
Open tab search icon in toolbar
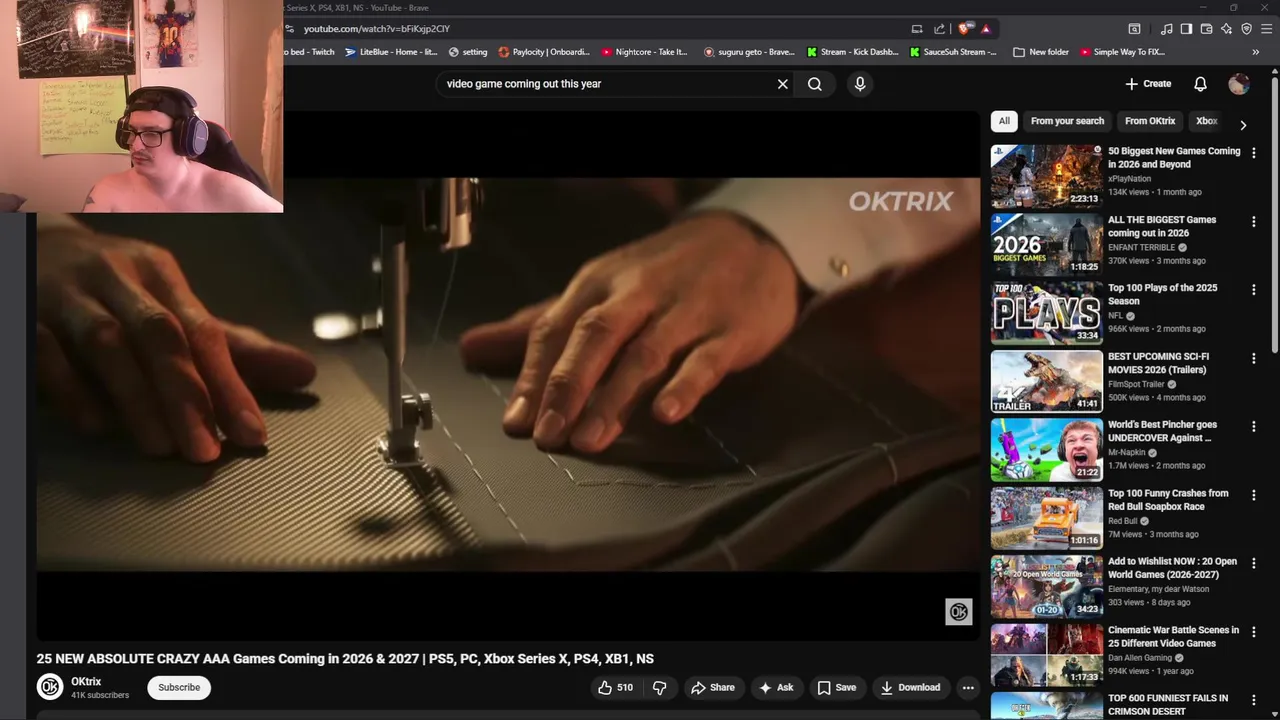point(1134,29)
